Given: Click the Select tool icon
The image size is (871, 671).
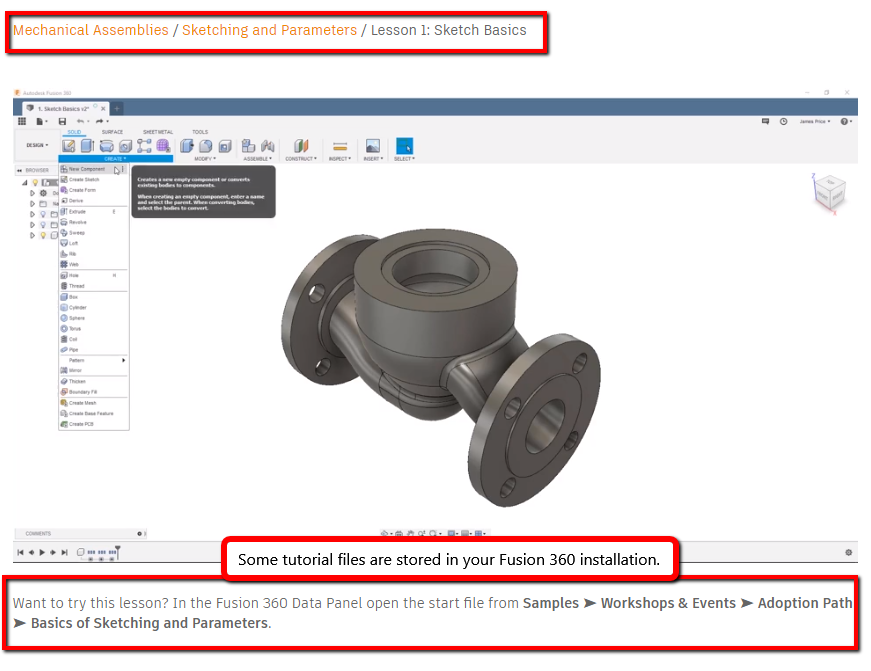Looking at the screenshot, I should point(404,146).
